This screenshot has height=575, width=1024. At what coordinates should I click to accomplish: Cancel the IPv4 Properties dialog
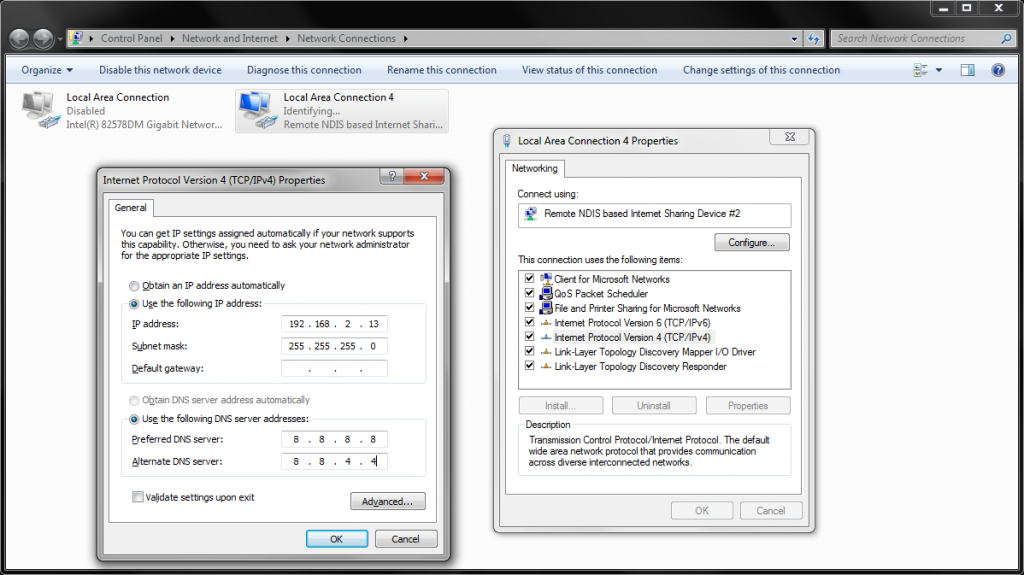click(406, 539)
